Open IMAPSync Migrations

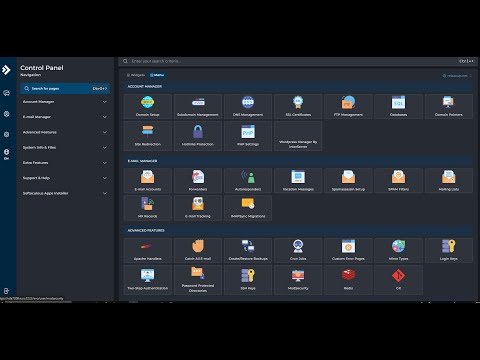[248, 208]
